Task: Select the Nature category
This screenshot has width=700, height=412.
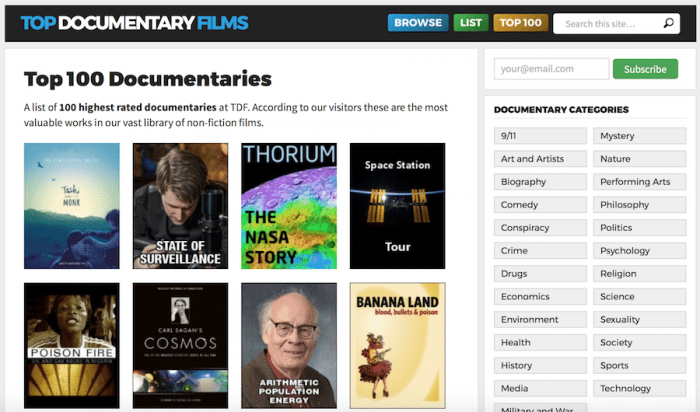Action: click(639, 158)
